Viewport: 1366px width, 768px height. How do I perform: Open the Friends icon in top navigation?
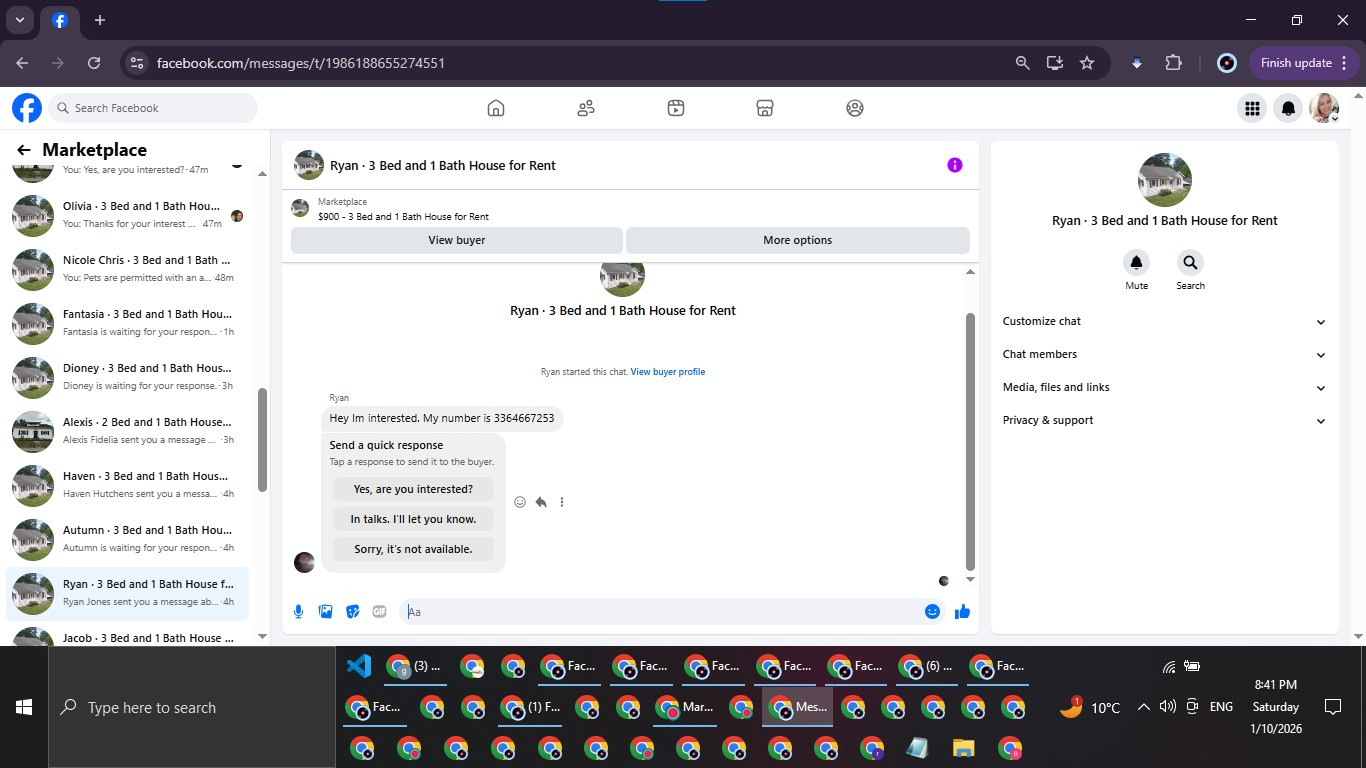pyautogui.click(x=586, y=108)
